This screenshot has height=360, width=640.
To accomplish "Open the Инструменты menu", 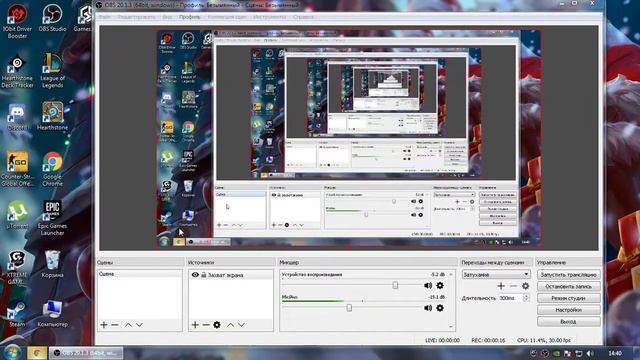I will tap(269, 17).
